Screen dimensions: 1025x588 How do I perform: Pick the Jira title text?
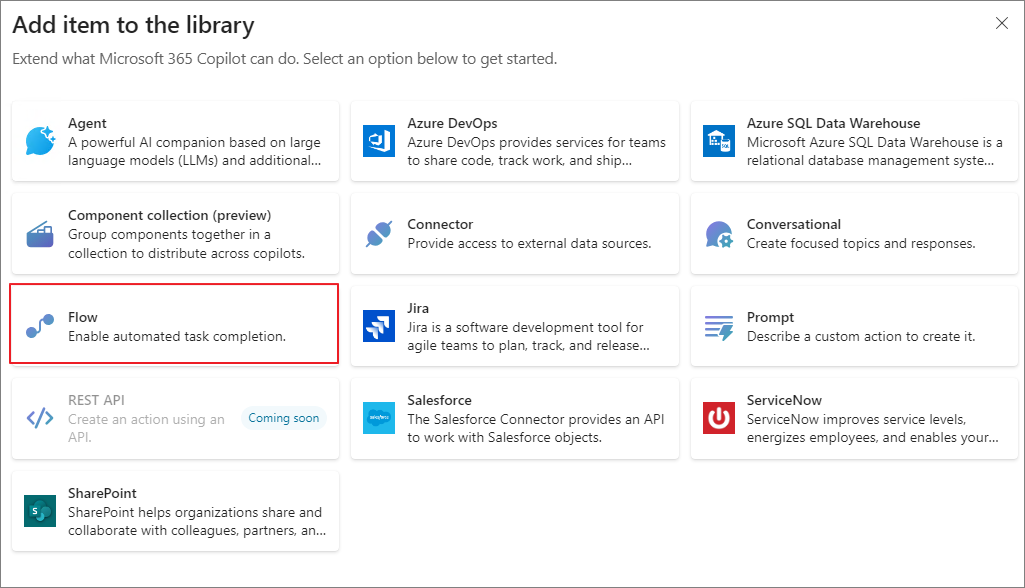[x=418, y=308]
